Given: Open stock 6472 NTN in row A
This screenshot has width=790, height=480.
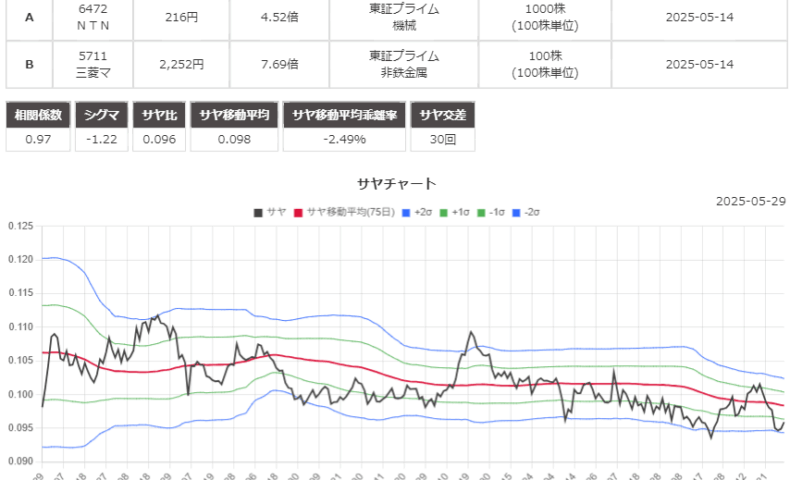Looking at the screenshot, I should (x=93, y=16).
